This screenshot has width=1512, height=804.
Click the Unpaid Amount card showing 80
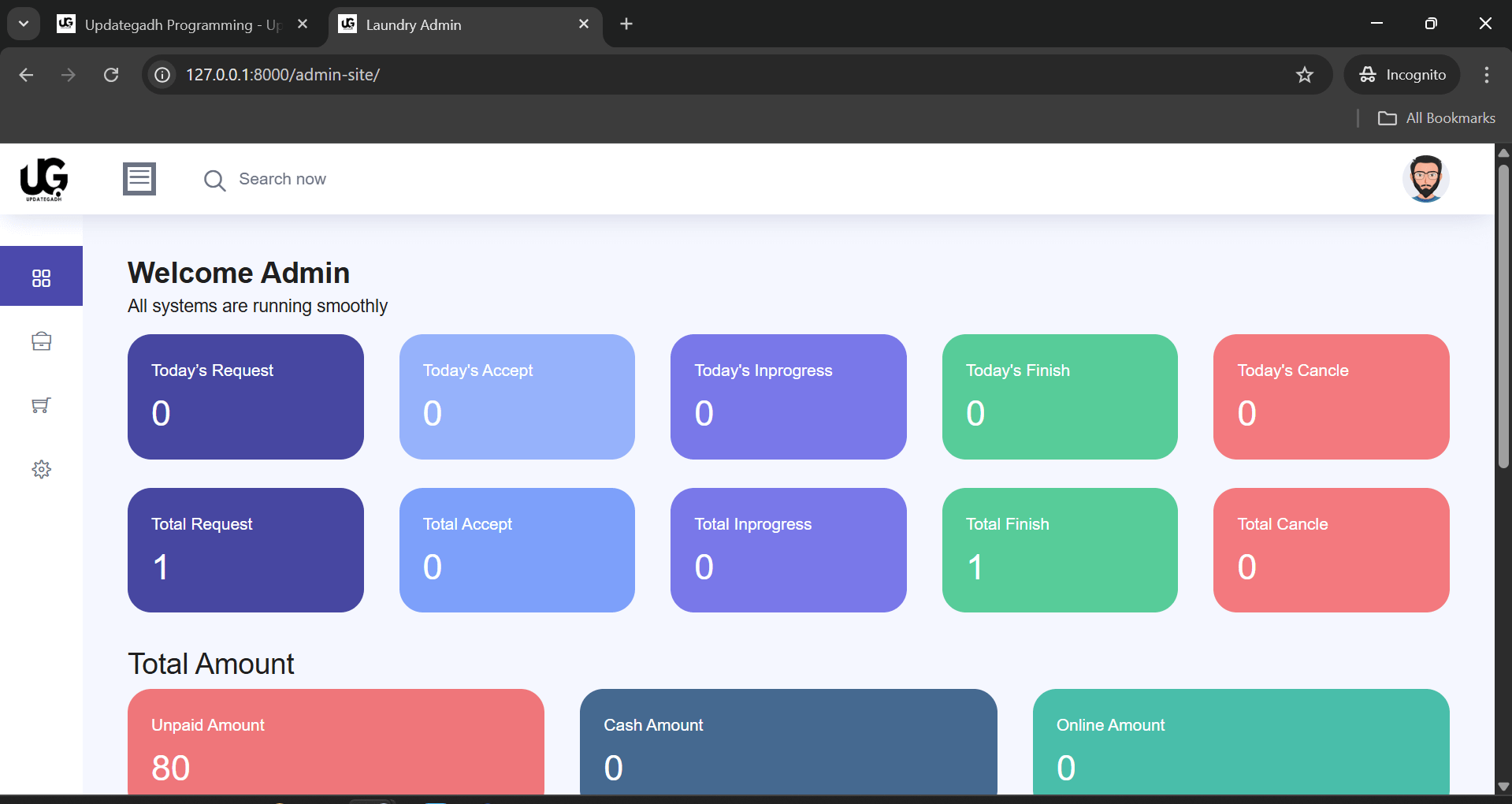click(336, 742)
